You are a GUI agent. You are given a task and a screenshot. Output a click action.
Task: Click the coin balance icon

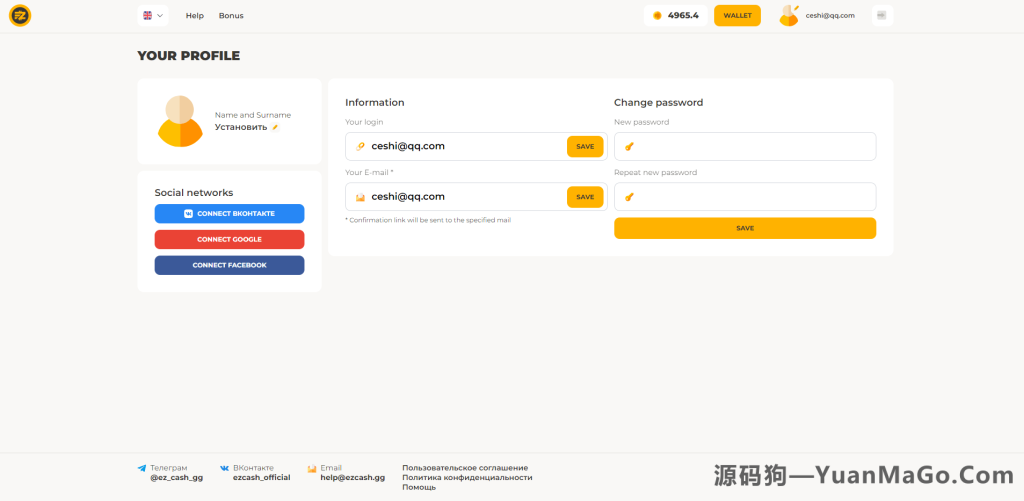[x=657, y=16]
